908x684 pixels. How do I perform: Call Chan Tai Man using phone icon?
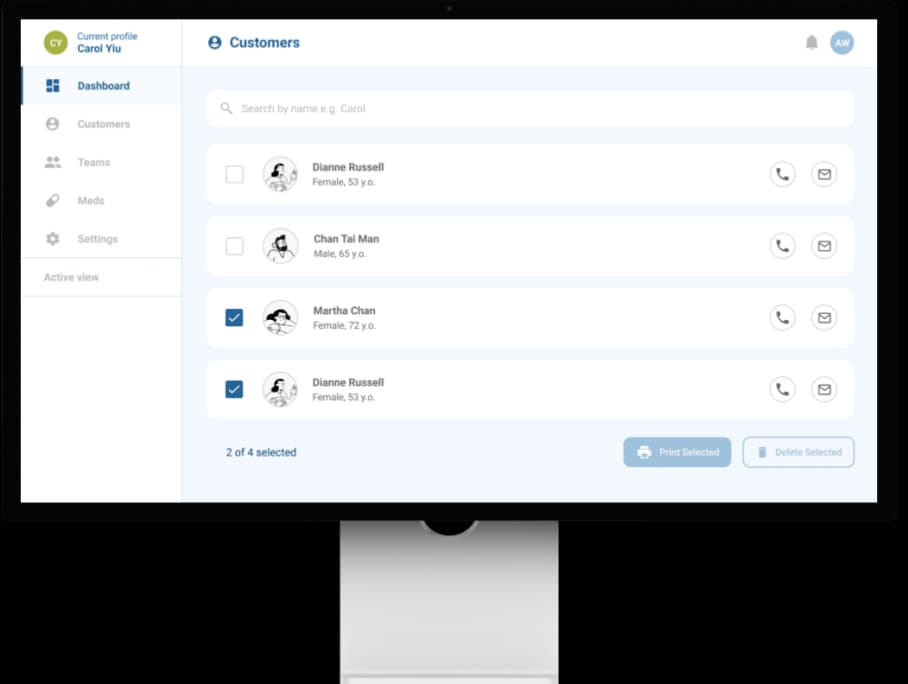pyautogui.click(x=782, y=246)
